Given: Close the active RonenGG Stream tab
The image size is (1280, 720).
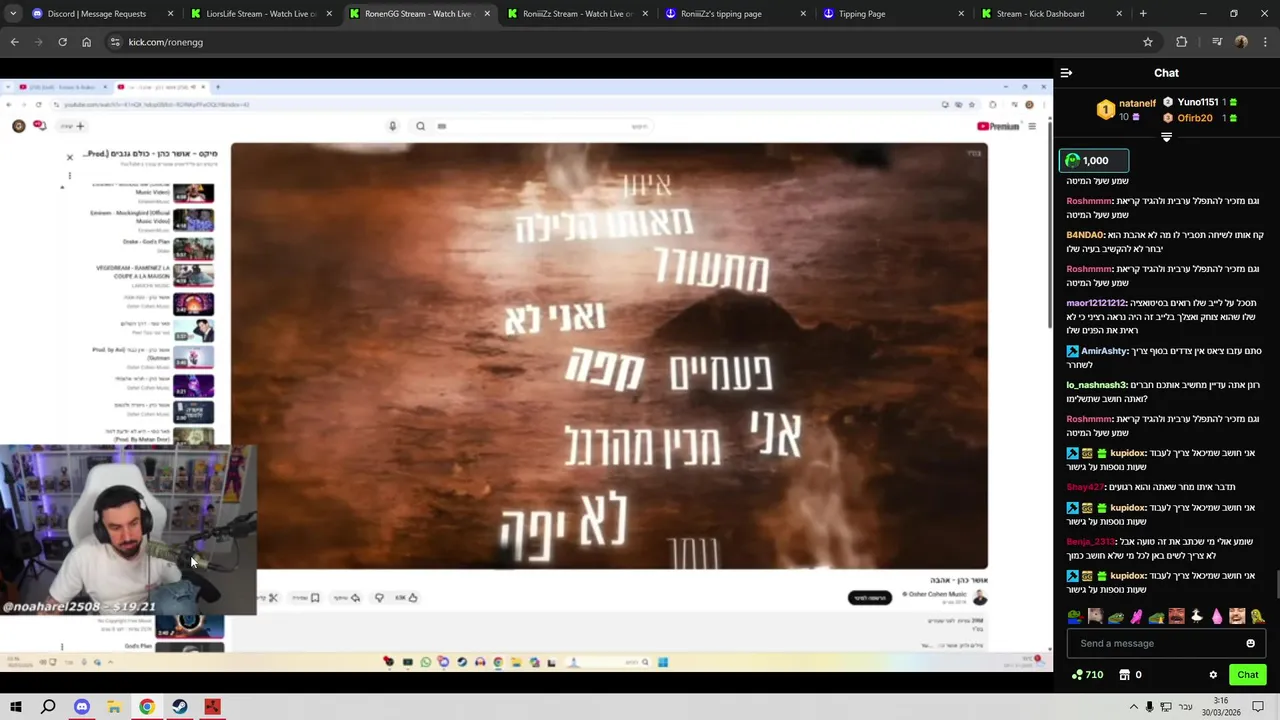Looking at the screenshot, I should (x=487, y=14).
